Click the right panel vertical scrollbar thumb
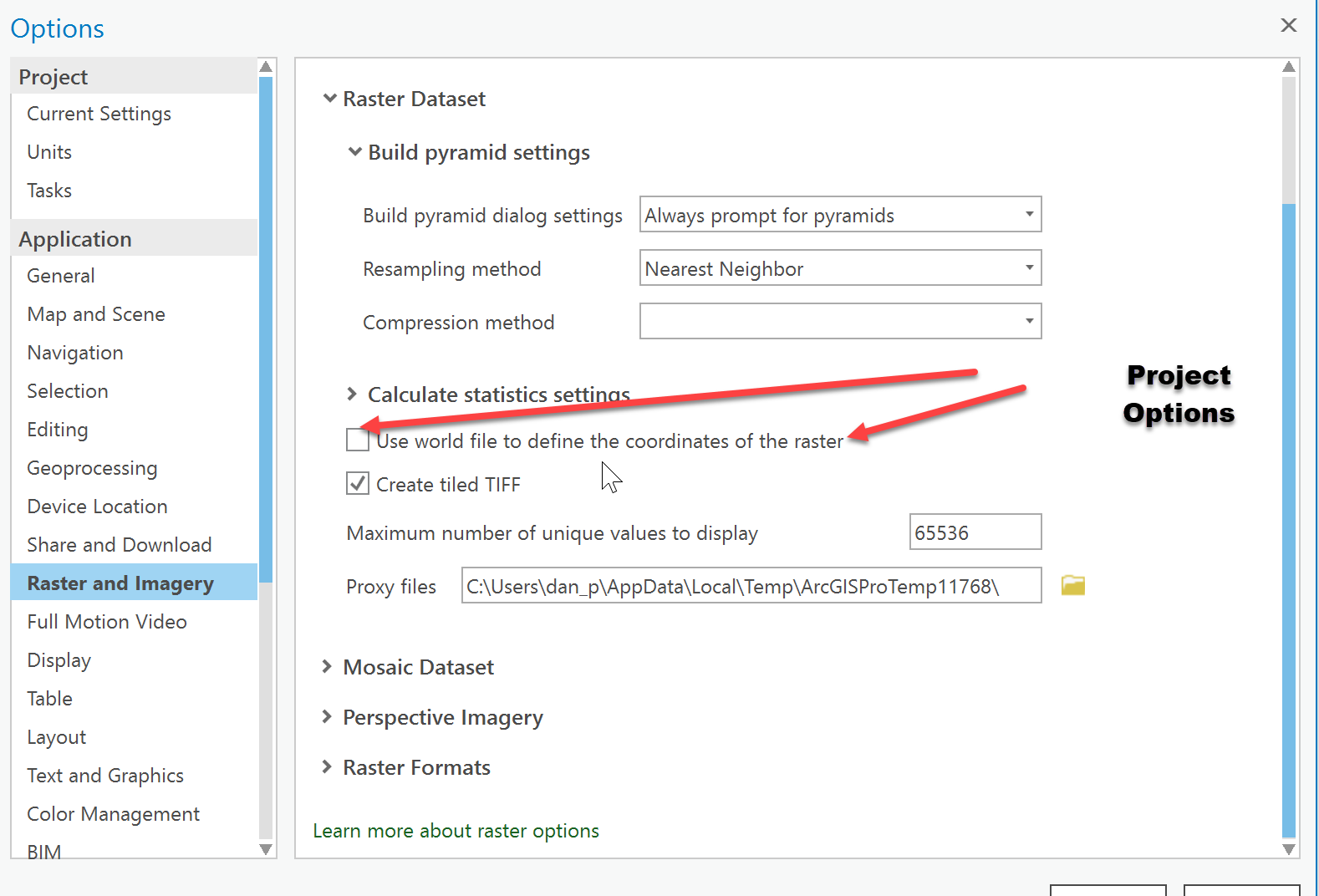 click(1289, 518)
